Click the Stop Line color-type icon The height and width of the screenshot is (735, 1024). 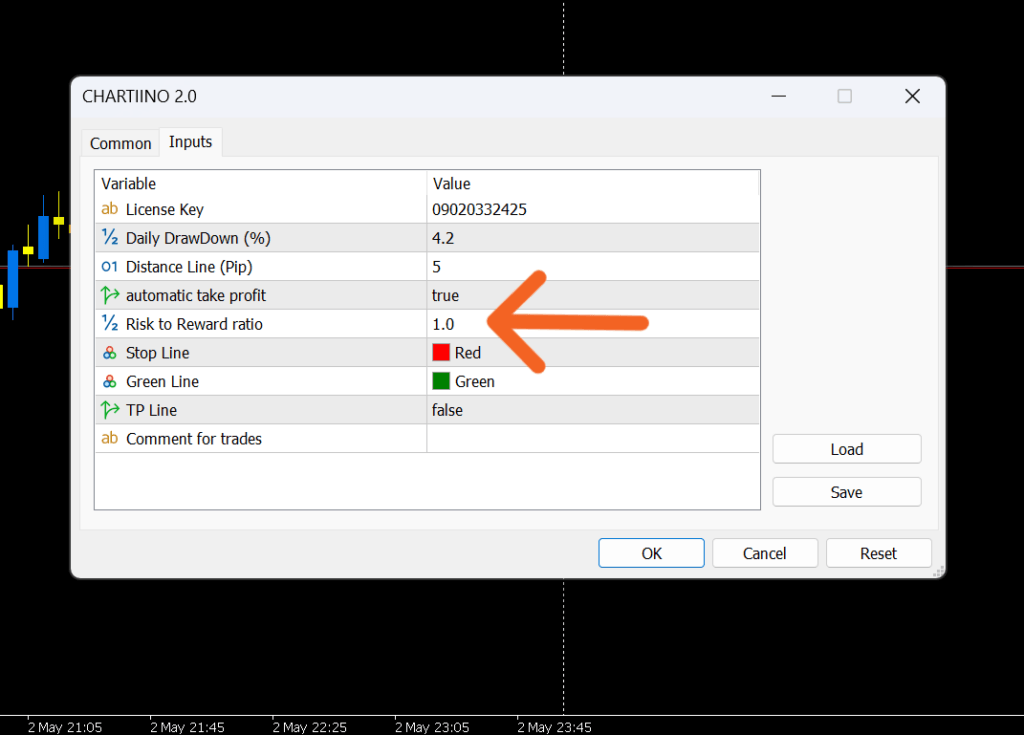click(x=110, y=353)
